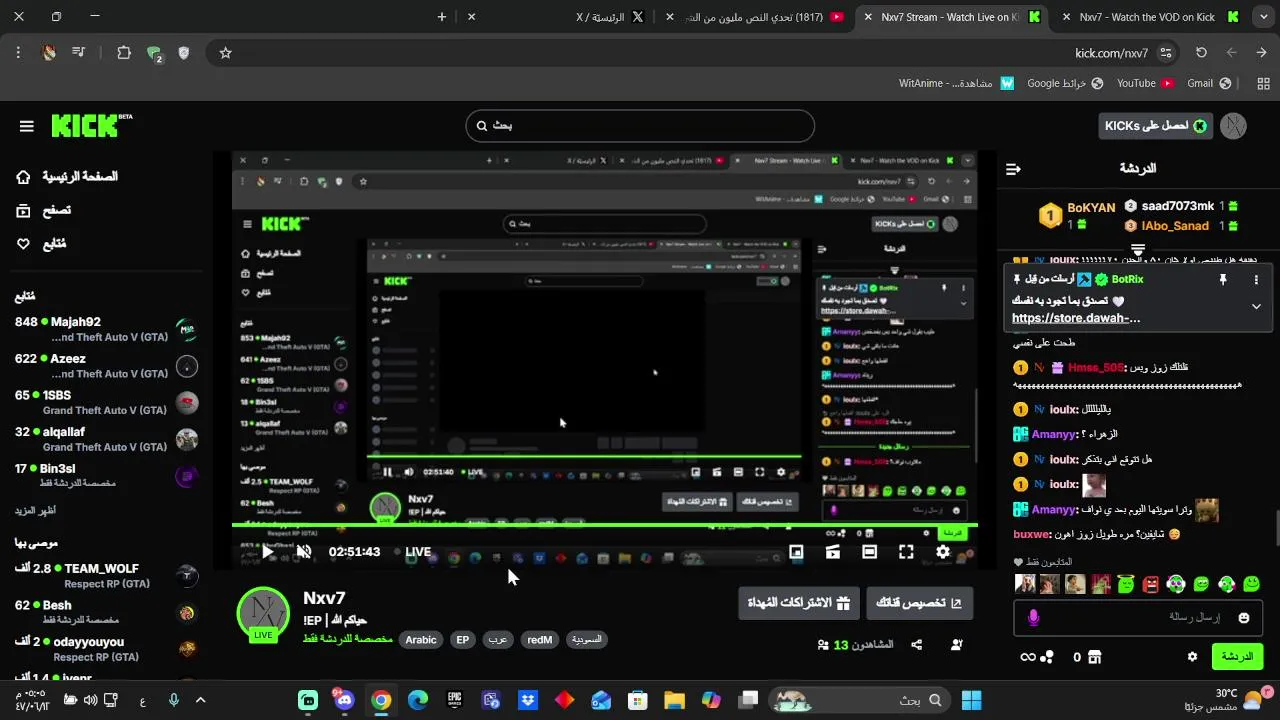Screen dimensions: 1280x720
Task: Play the stream with the play button
Action: pyautogui.click(x=267, y=551)
